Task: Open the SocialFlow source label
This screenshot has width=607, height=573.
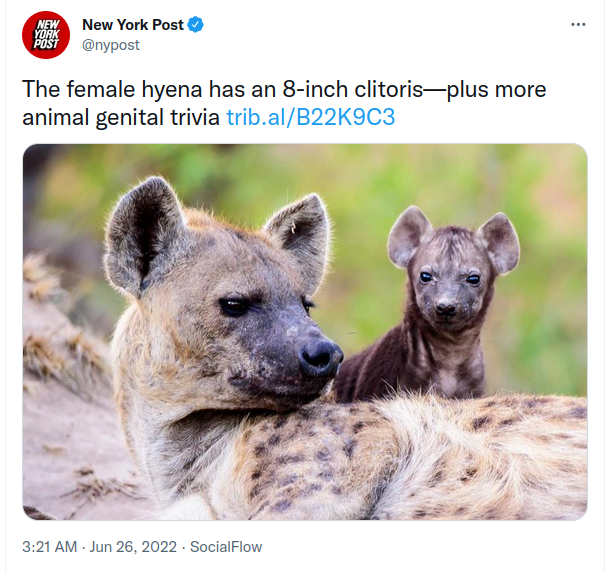Action: coord(226,547)
